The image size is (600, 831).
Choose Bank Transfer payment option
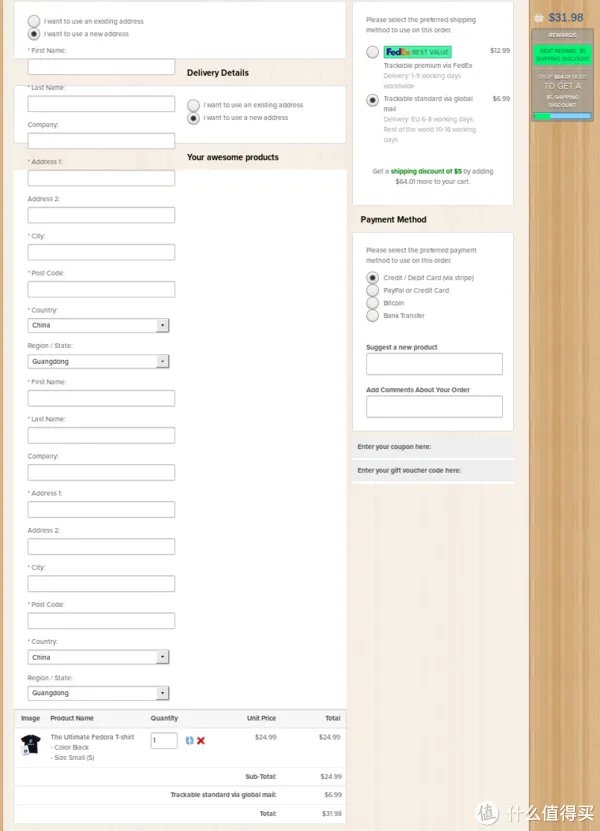373,316
